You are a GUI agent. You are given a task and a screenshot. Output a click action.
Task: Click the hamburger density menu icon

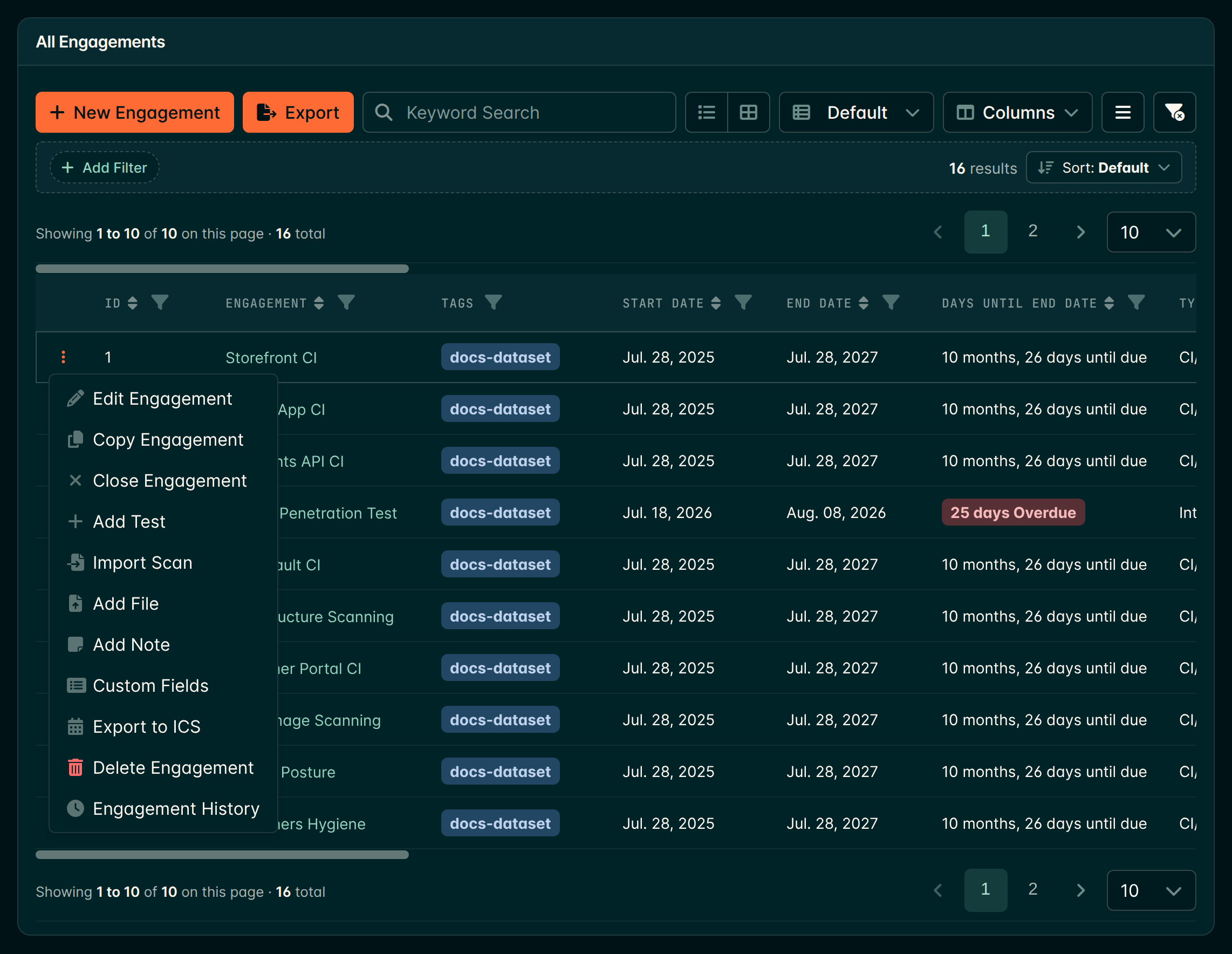1123,112
